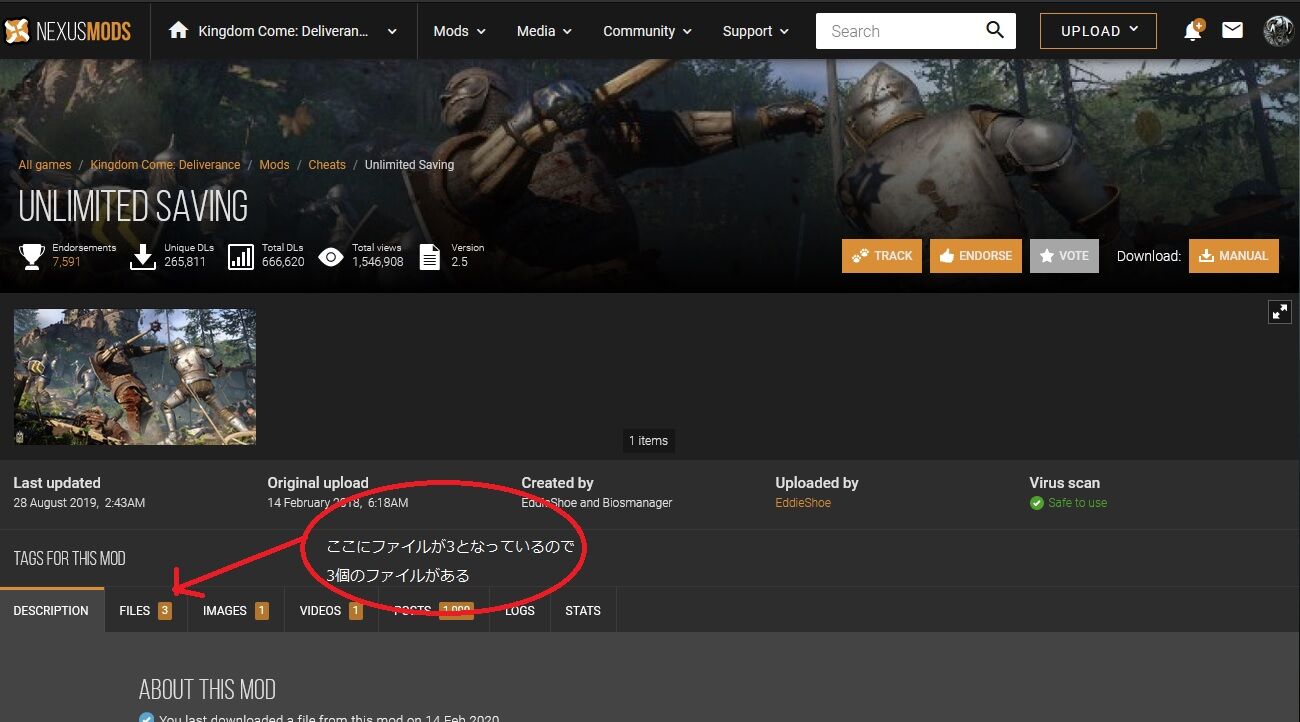Viewport: 1300px width, 722px height.
Task: Download manually via MANUAL button
Action: tap(1234, 256)
